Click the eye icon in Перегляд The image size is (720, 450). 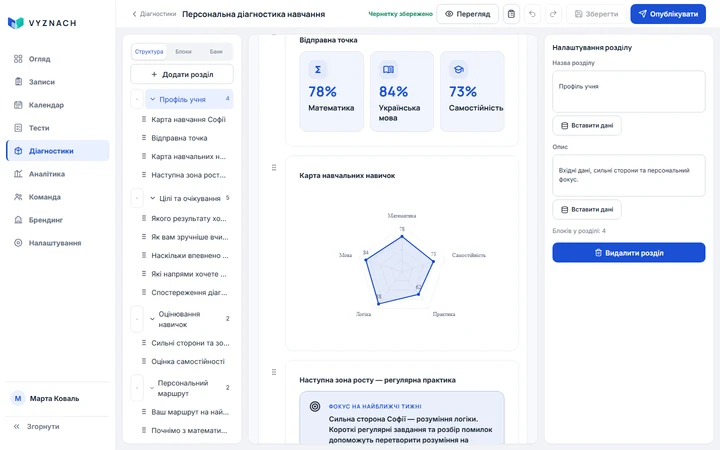(449, 14)
